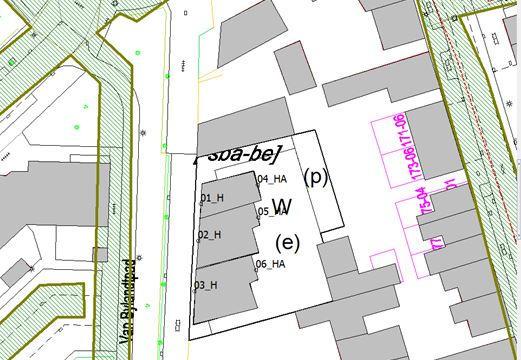Click the 02_H measurement point label

pyautogui.click(x=210, y=235)
